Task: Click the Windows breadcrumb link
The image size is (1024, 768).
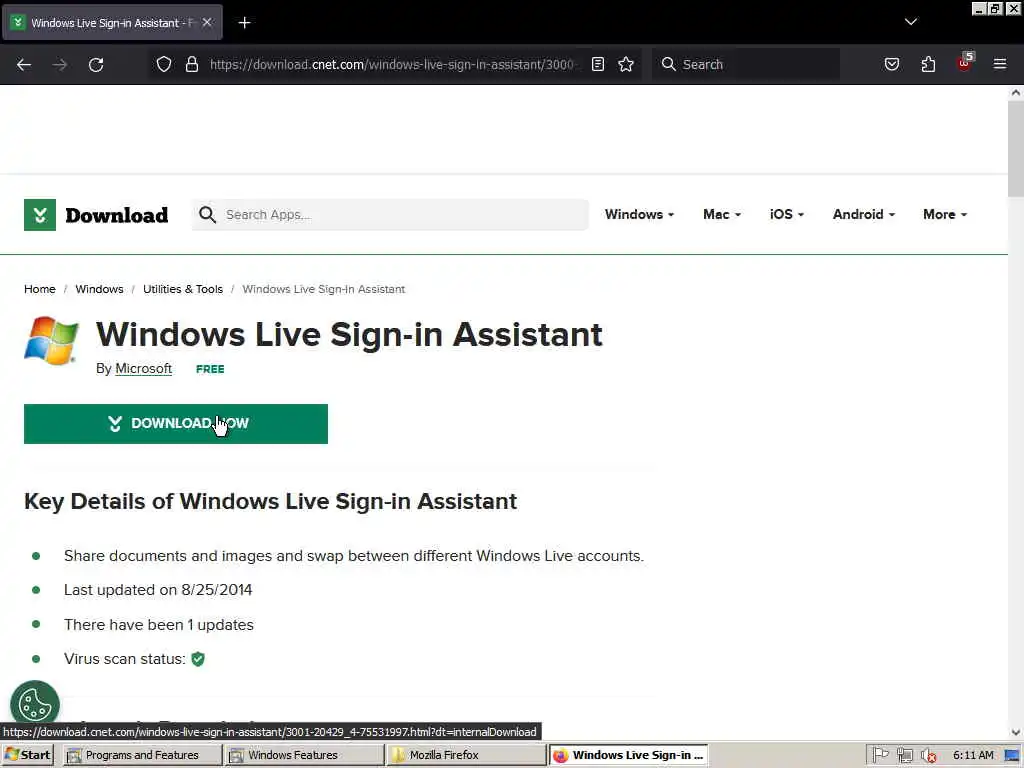Action: pyautogui.click(x=99, y=289)
